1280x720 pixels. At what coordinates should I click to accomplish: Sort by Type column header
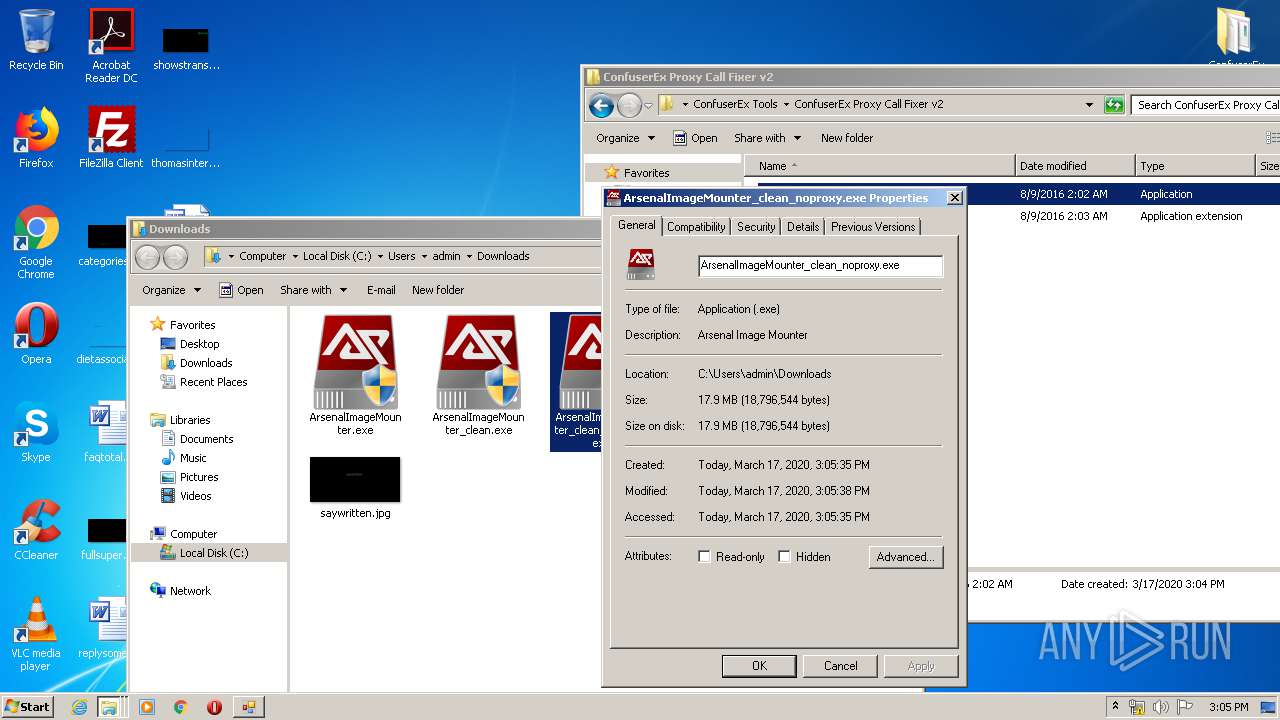[x=1195, y=166]
